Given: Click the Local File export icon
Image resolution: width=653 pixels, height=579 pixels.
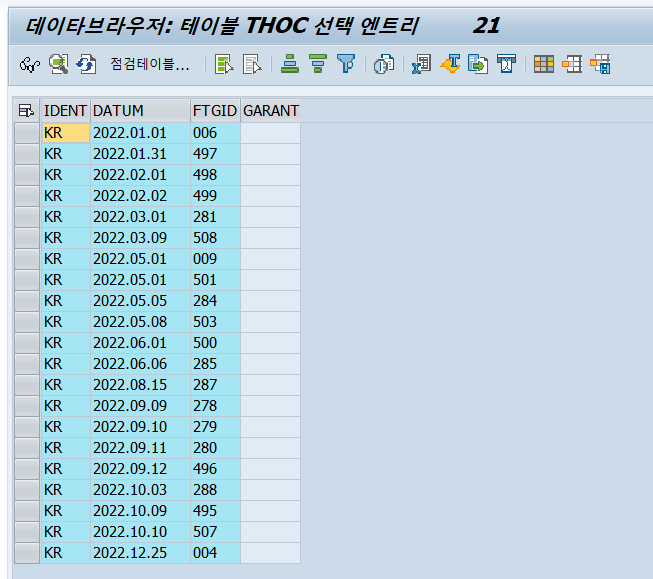Looking at the screenshot, I should 478,65.
